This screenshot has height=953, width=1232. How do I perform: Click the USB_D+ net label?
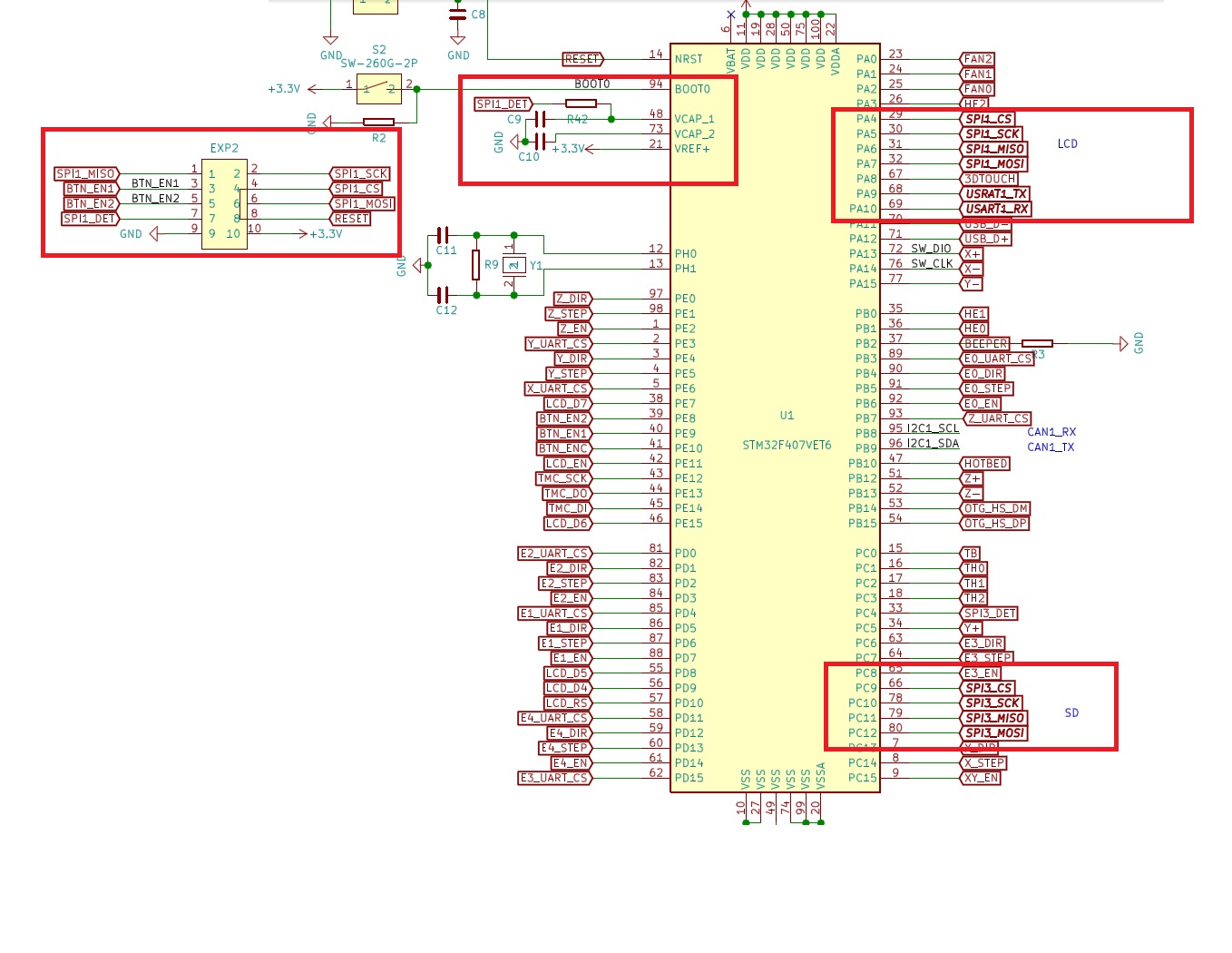pos(986,239)
